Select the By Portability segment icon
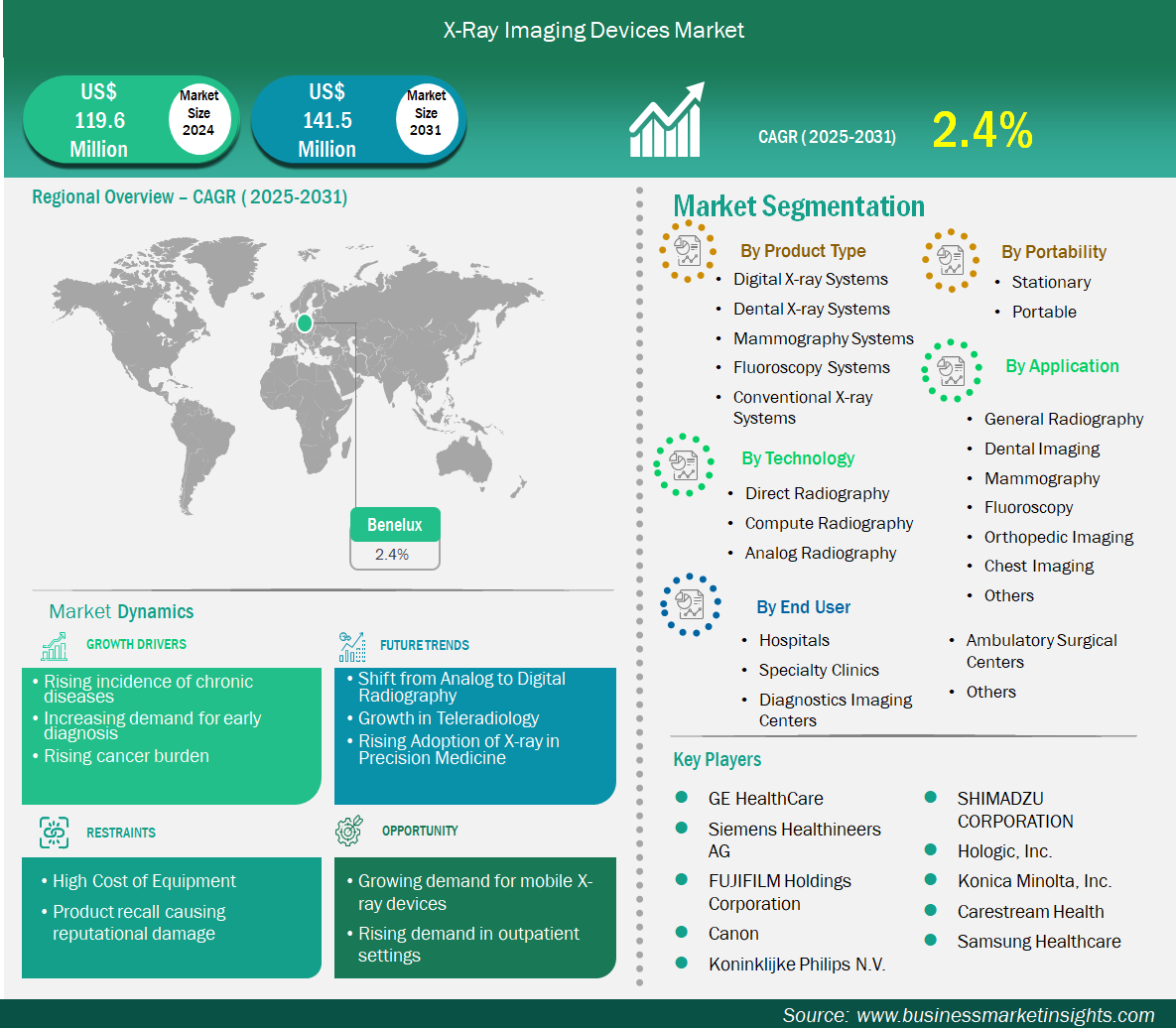The height and width of the screenshot is (1030, 1176). (x=950, y=261)
